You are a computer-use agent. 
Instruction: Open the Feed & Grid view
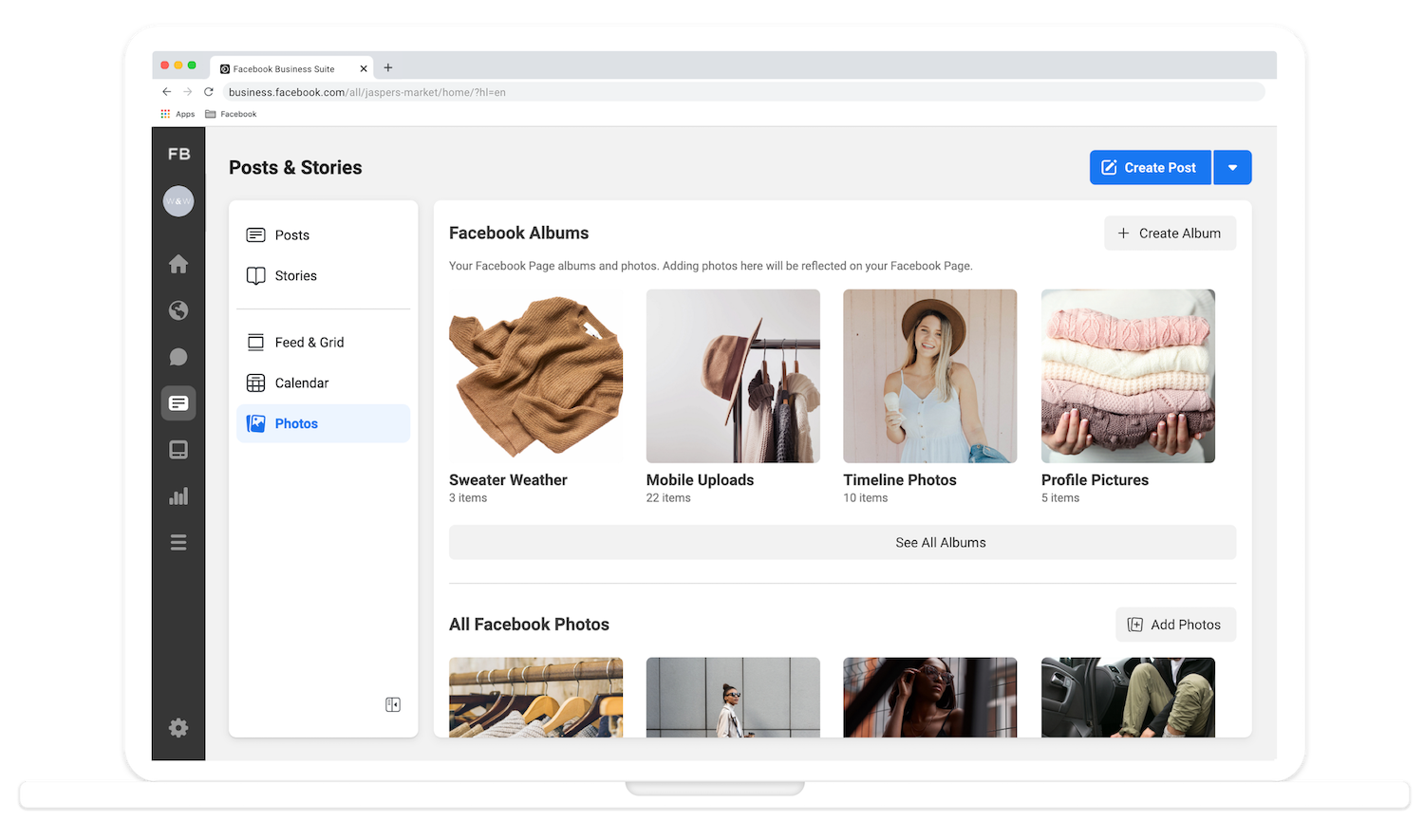click(x=309, y=343)
